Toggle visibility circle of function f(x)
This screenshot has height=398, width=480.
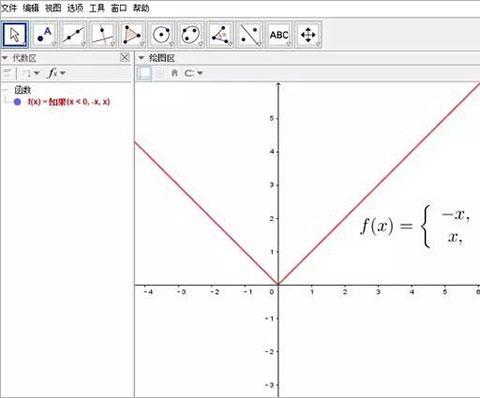pos(17,102)
